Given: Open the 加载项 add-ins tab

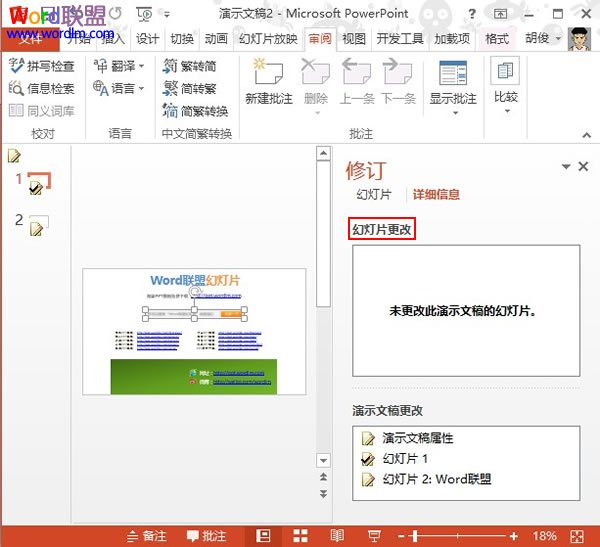Looking at the screenshot, I should (452, 39).
